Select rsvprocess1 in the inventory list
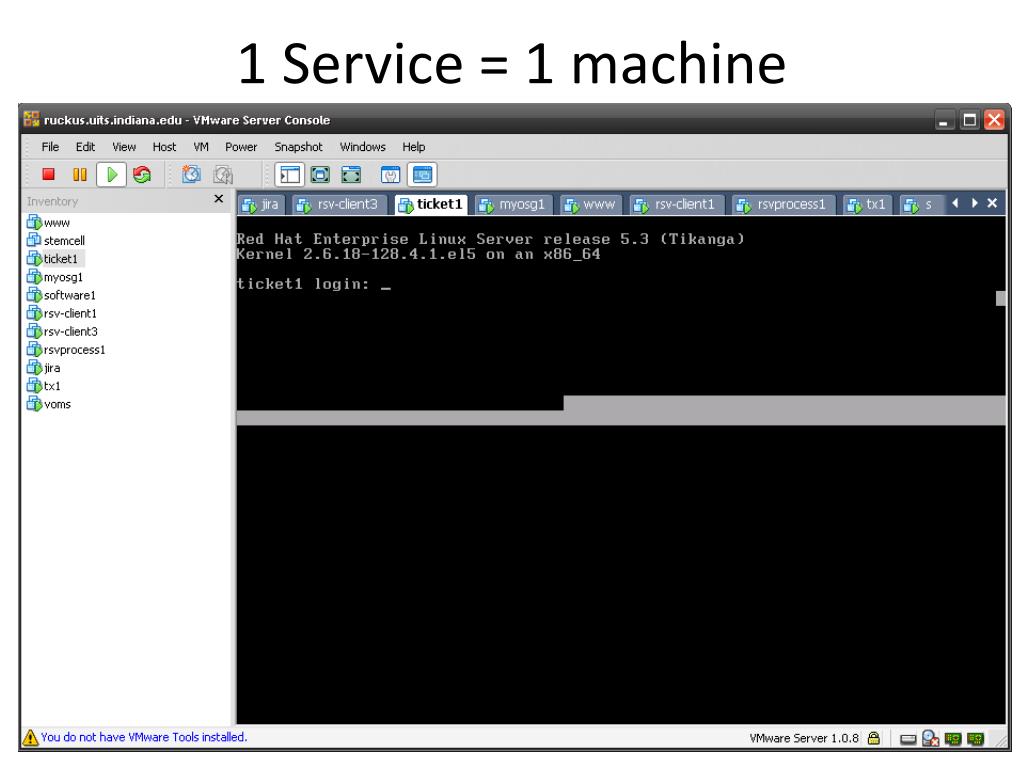 [x=67, y=350]
